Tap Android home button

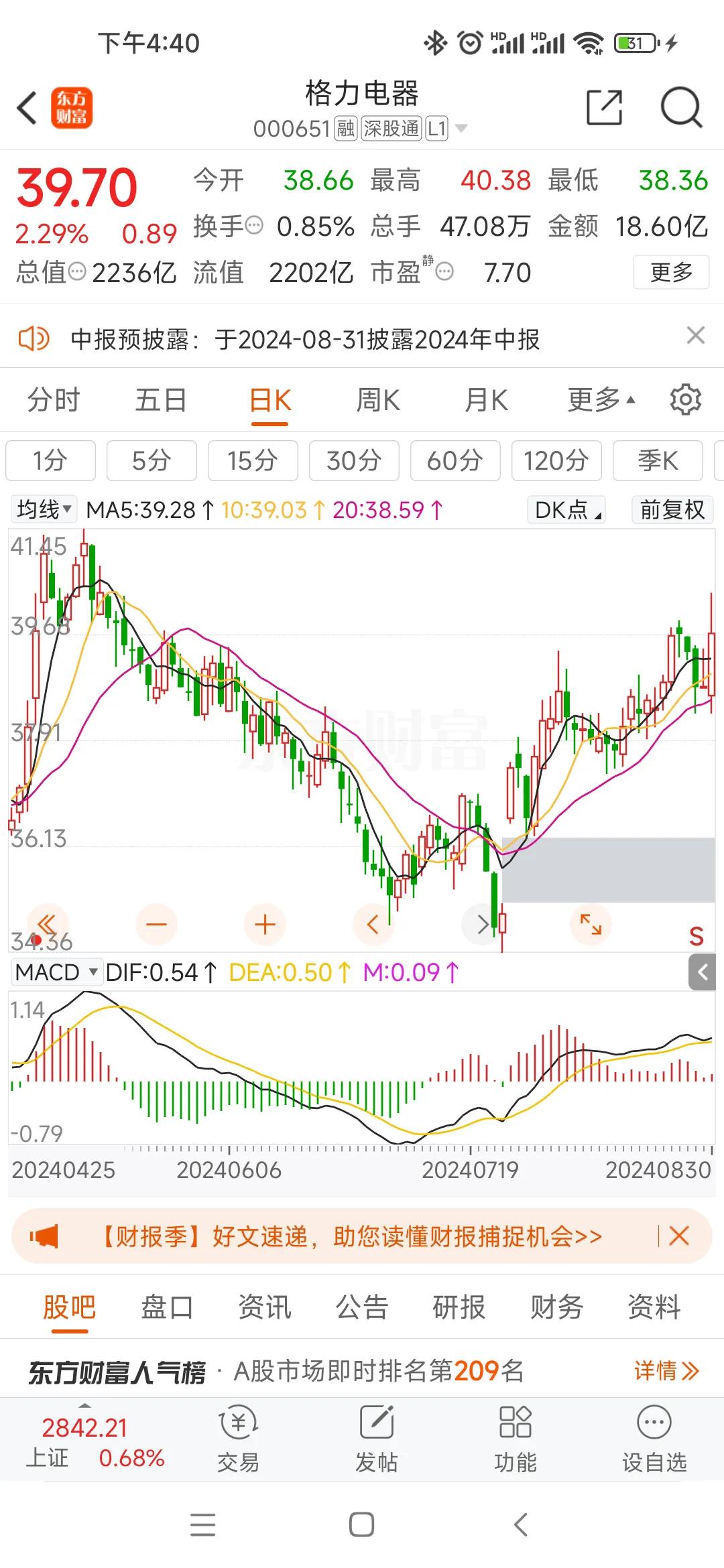pyautogui.click(x=362, y=1524)
